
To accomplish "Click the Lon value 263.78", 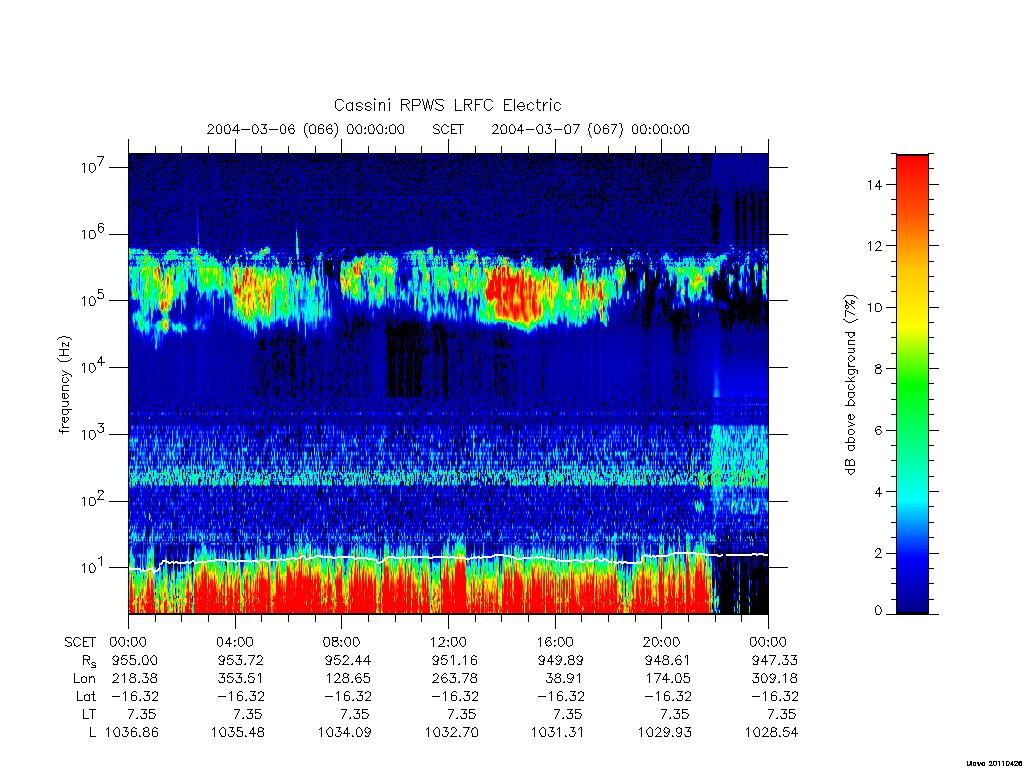I will click(x=455, y=679).
